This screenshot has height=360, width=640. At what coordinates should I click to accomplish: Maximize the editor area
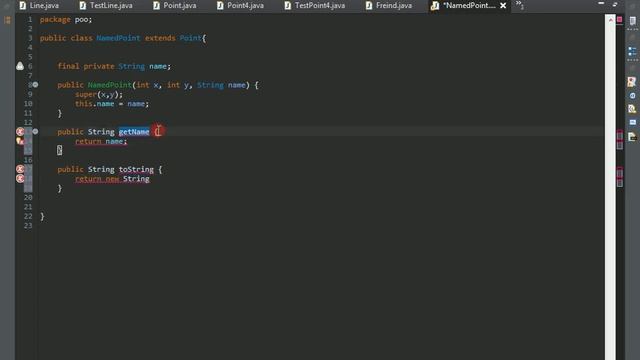click(x=615, y=4)
